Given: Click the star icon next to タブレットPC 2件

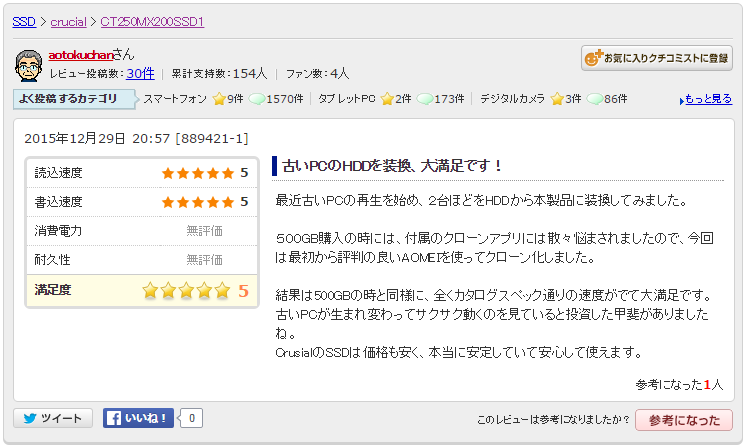Looking at the screenshot, I should coord(387,99).
